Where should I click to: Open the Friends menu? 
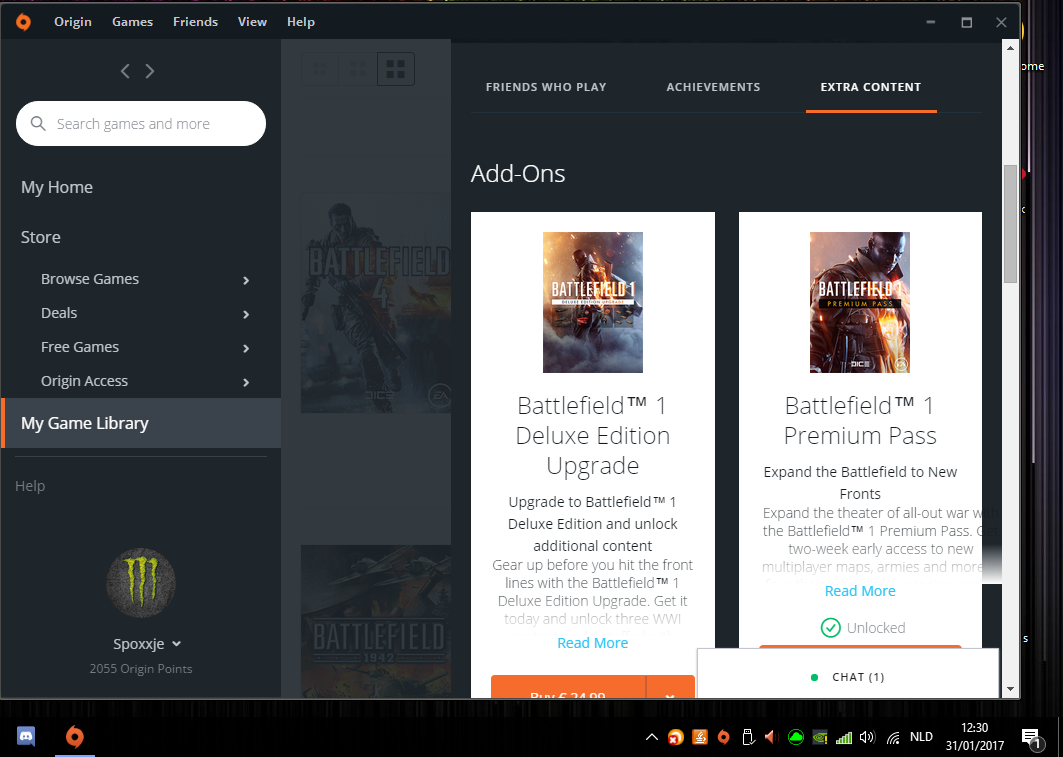pyautogui.click(x=195, y=22)
